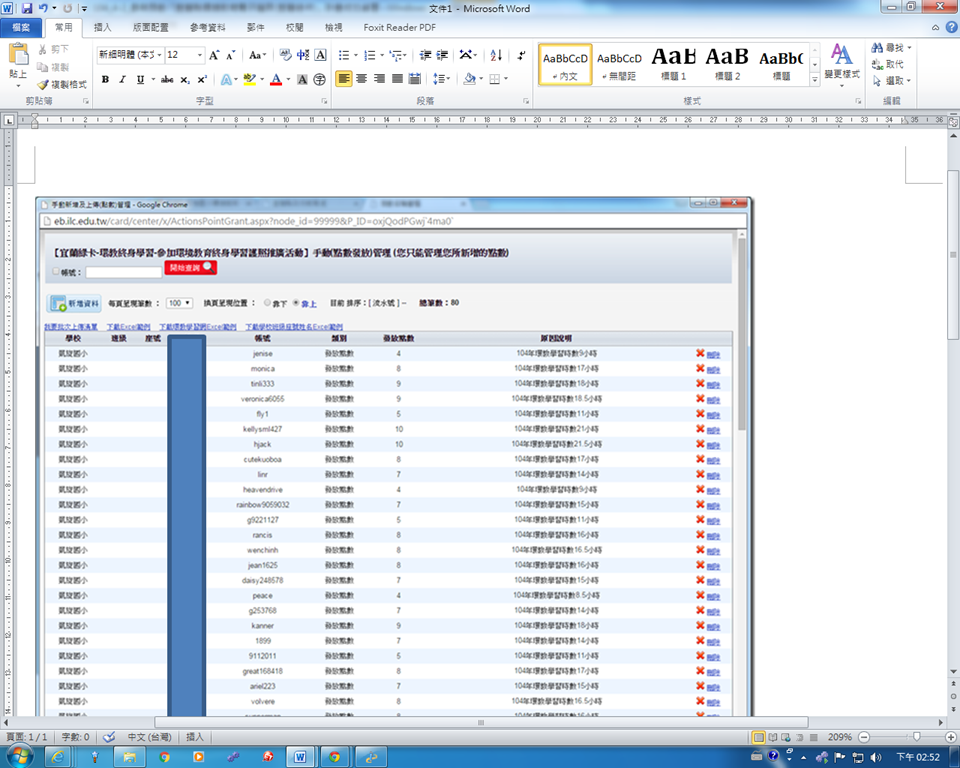Switch to the 版面配置 (Page Layout) tab
The height and width of the screenshot is (768, 960).
[151, 27]
